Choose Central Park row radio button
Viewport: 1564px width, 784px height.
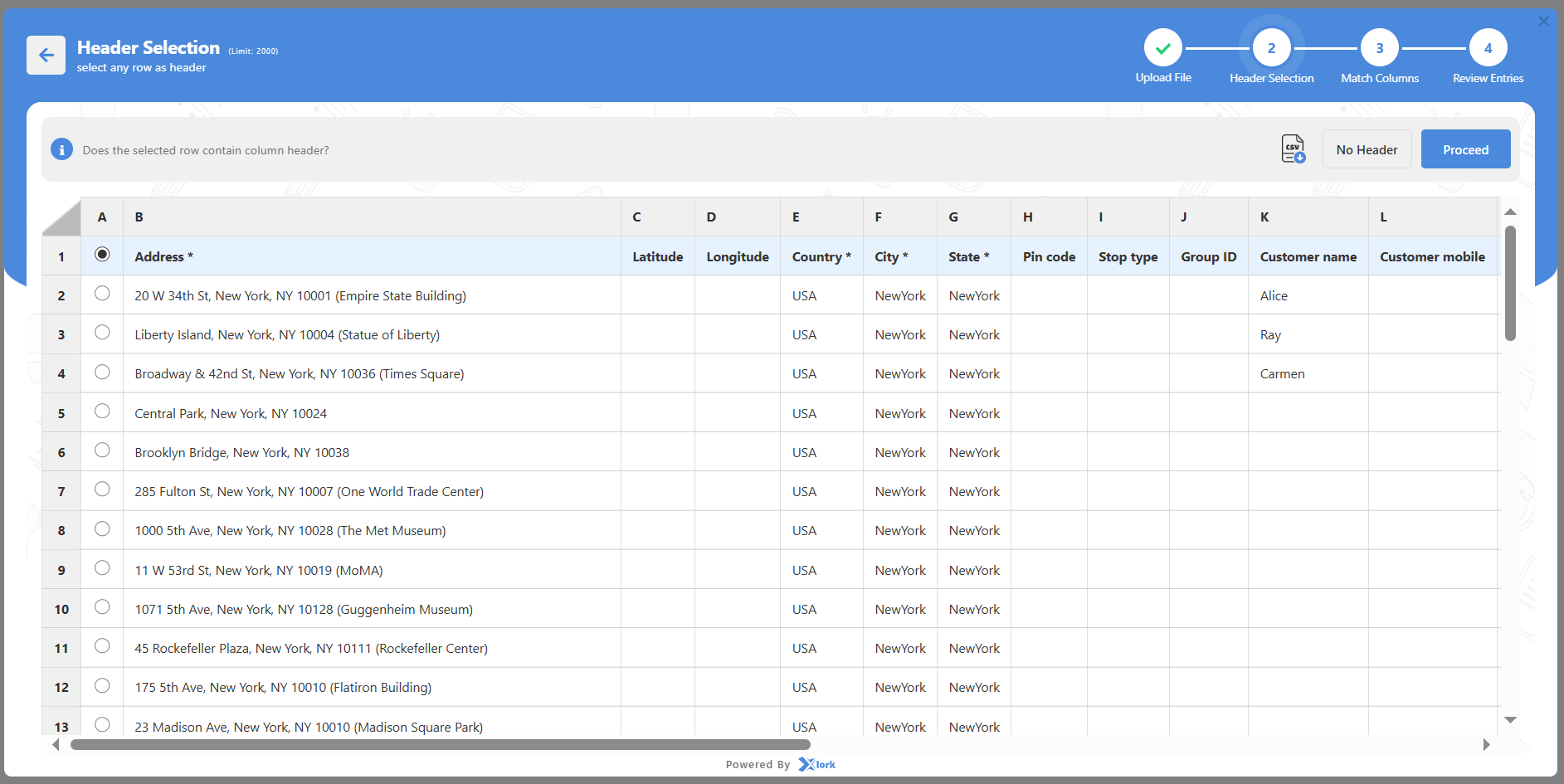[x=102, y=411]
